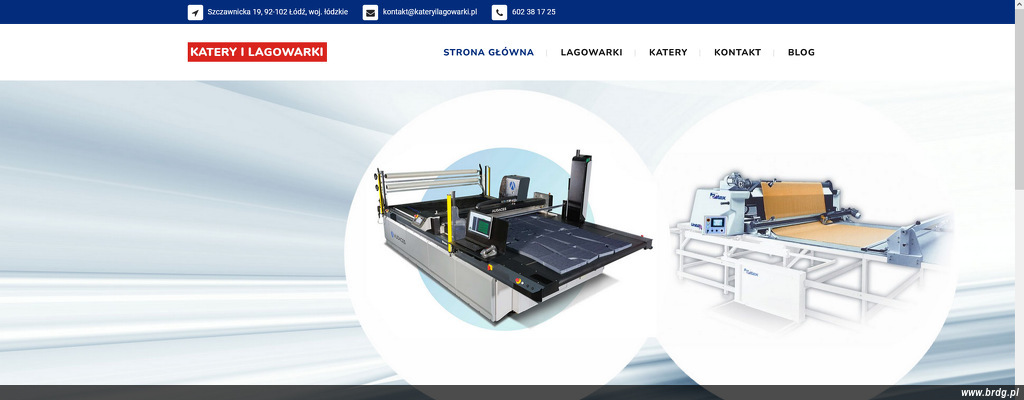This screenshot has height=400, width=1024.
Task: Open the Lagowarki menu item
Action: [x=591, y=52]
